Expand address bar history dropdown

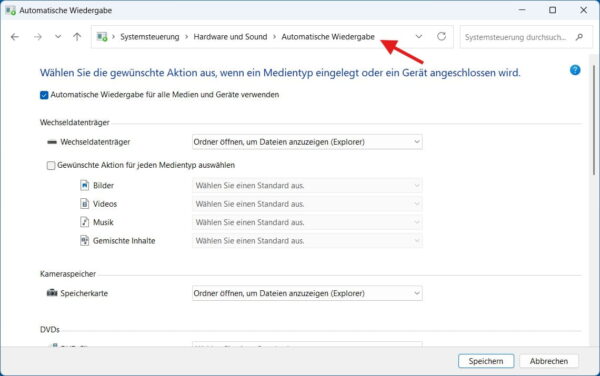coord(419,37)
